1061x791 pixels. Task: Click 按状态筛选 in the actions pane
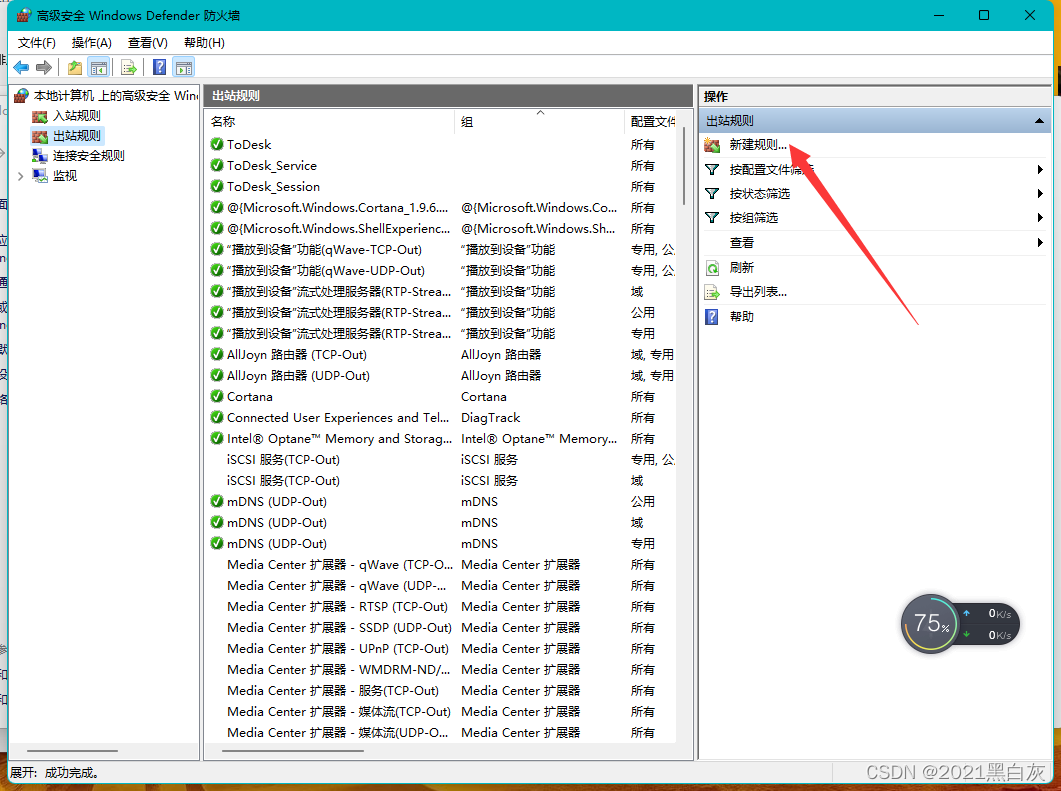759,194
